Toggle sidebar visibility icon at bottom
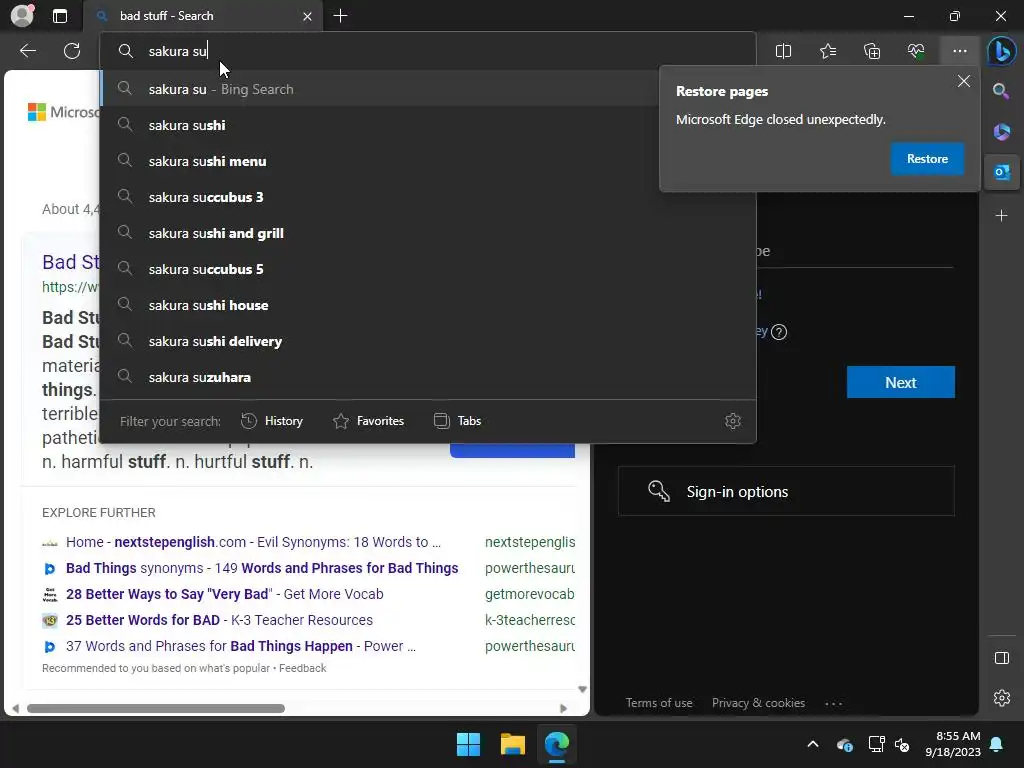The width and height of the screenshot is (1024, 768). click(x=1001, y=658)
